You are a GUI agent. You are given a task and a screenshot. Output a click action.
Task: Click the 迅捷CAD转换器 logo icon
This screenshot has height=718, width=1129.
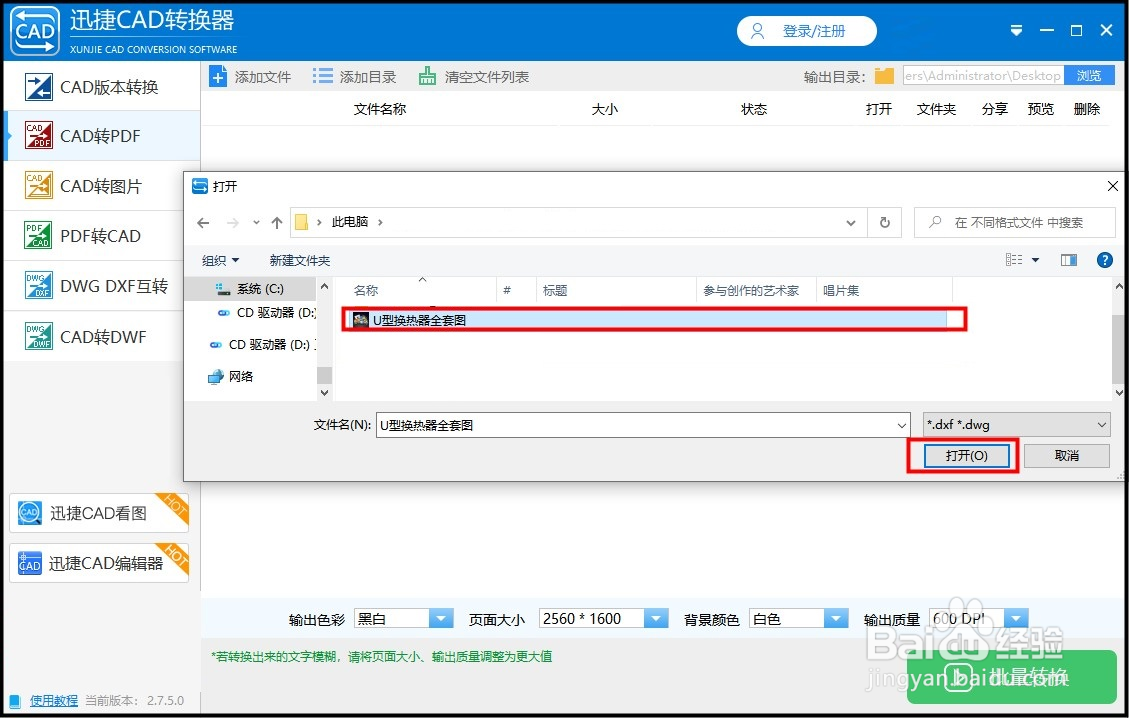click(35, 31)
